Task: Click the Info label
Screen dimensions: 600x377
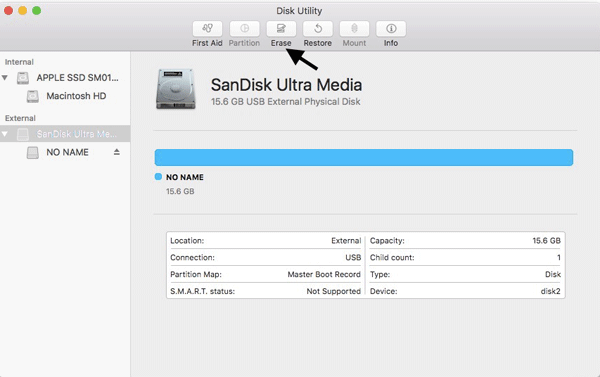Action: click(391, 43)
